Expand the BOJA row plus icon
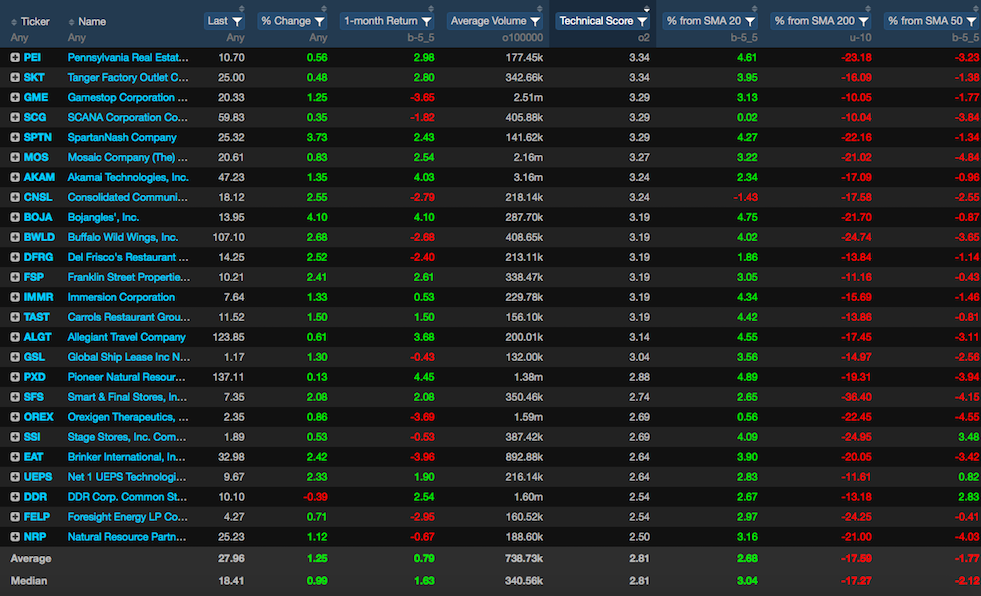Viewport: 981px width, 596px height. coord(15,218)
